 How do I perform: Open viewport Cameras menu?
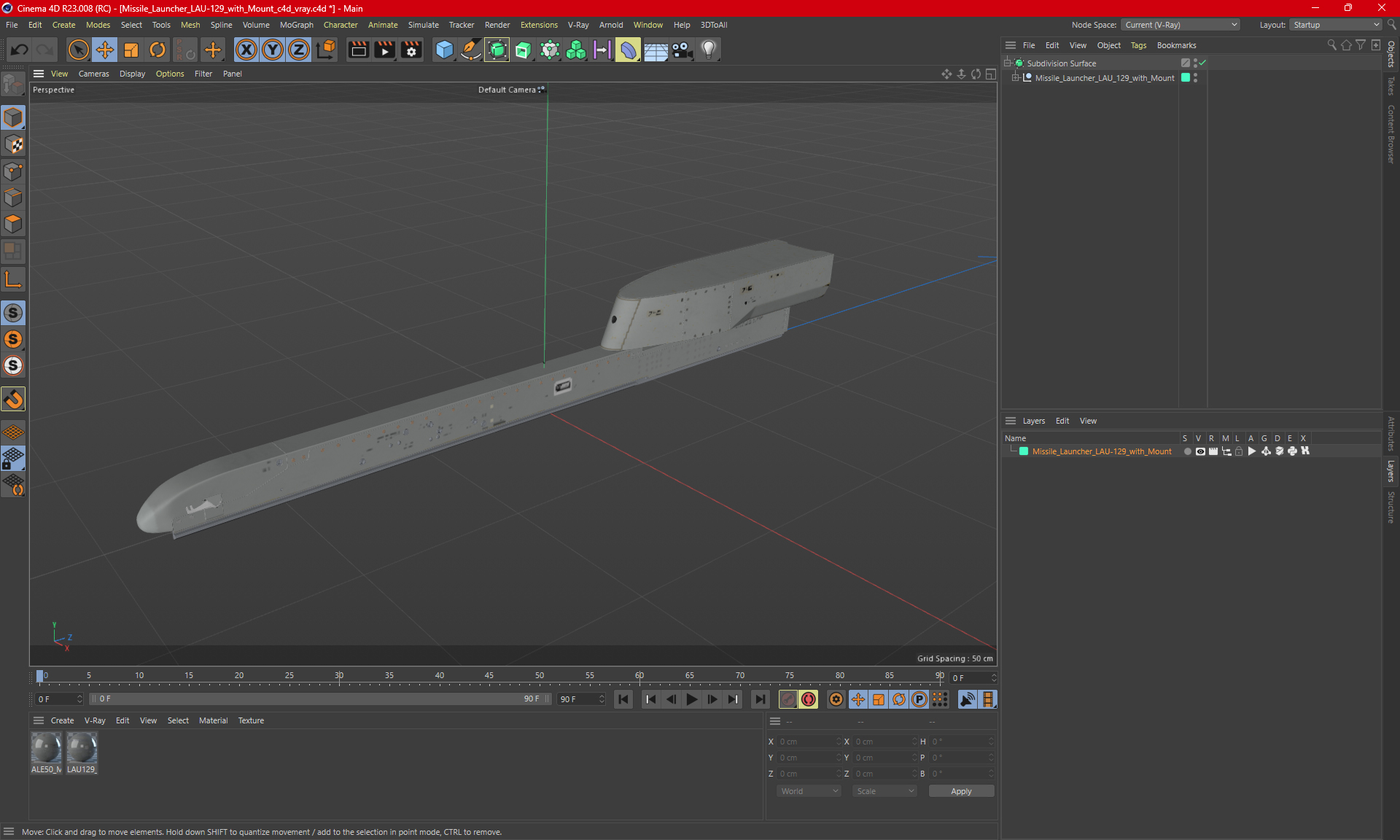[x=93, y=74]
